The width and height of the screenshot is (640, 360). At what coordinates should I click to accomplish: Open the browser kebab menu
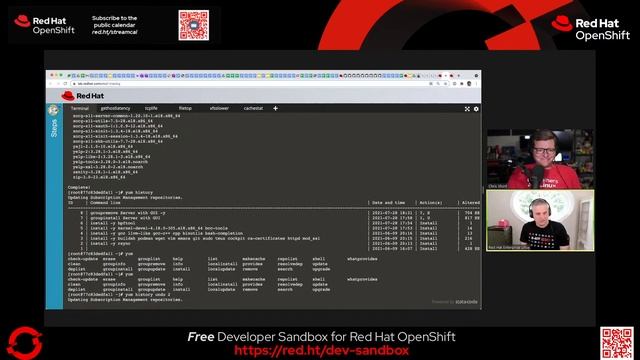click(476, 84)
